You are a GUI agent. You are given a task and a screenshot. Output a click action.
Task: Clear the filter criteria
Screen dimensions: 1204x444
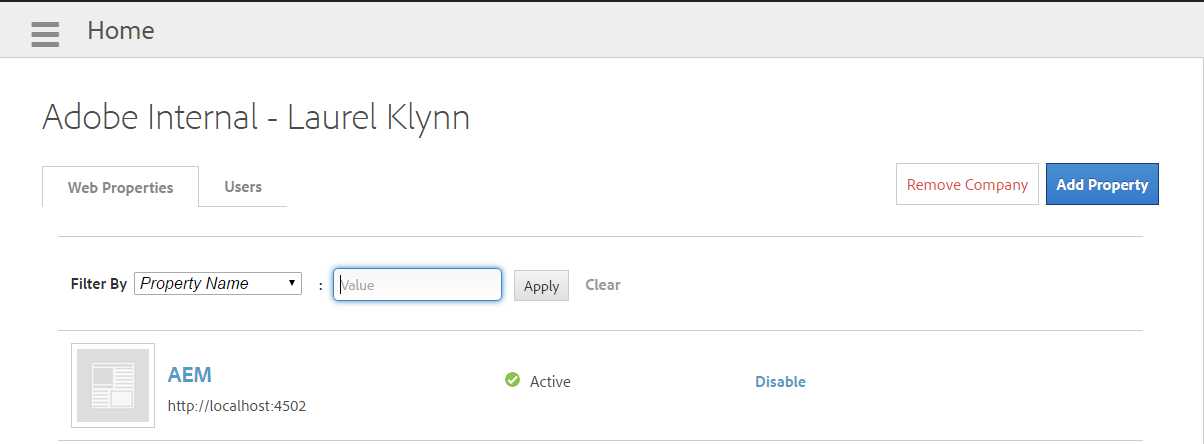[602, 285]
